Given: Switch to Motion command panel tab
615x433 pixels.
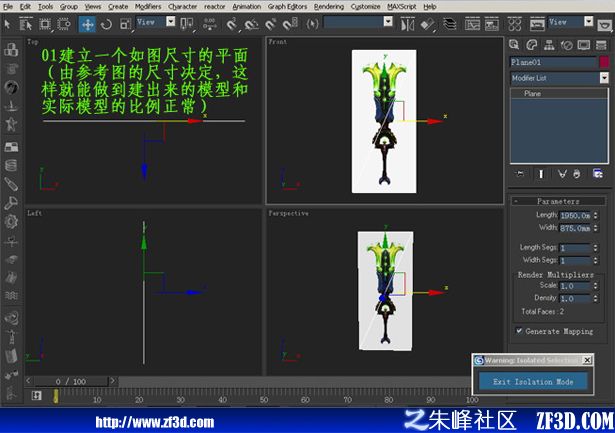Looking at the screenshot, I should [566, 45].
